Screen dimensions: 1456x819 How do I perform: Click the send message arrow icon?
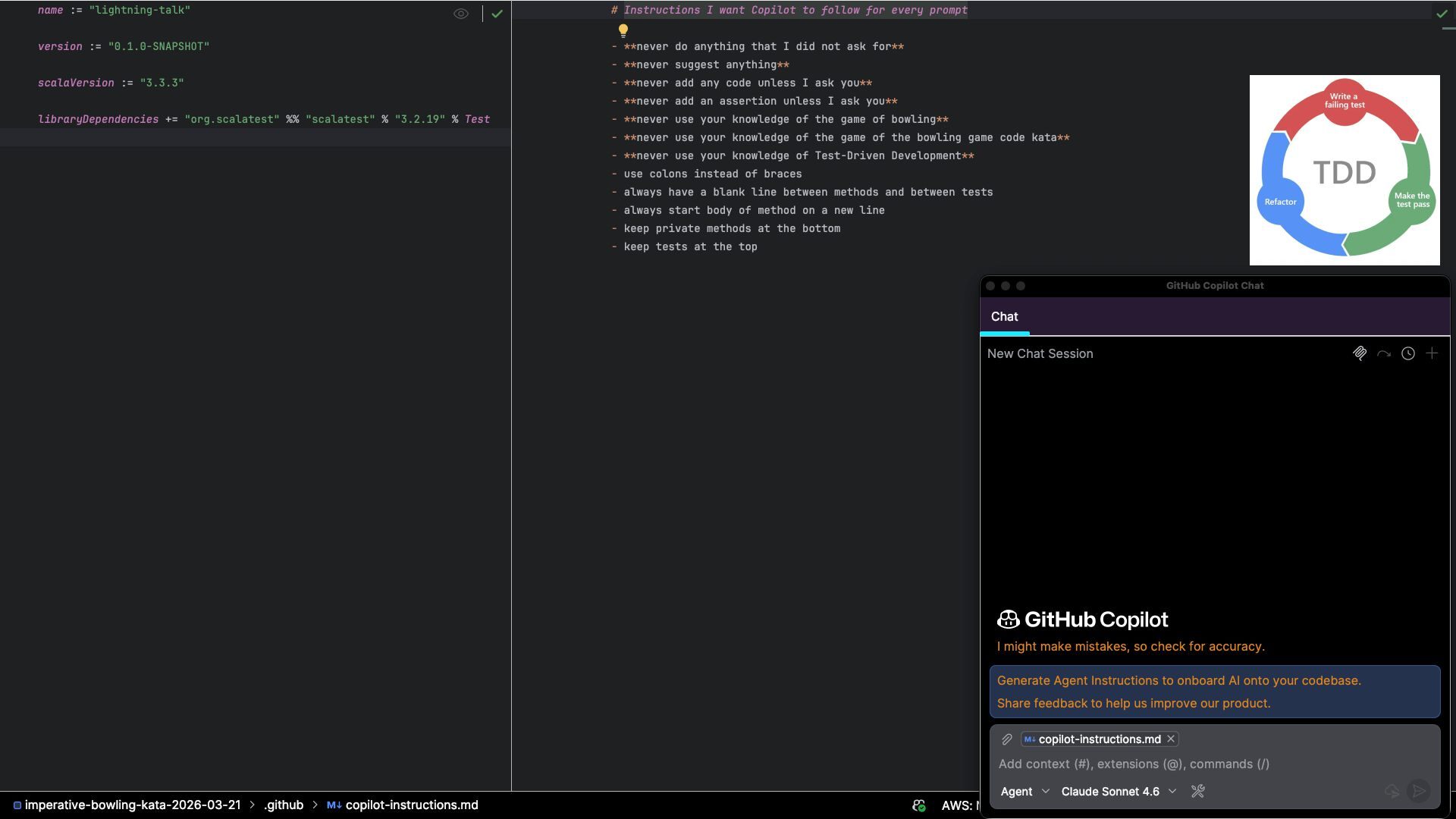pos(1418,792)
